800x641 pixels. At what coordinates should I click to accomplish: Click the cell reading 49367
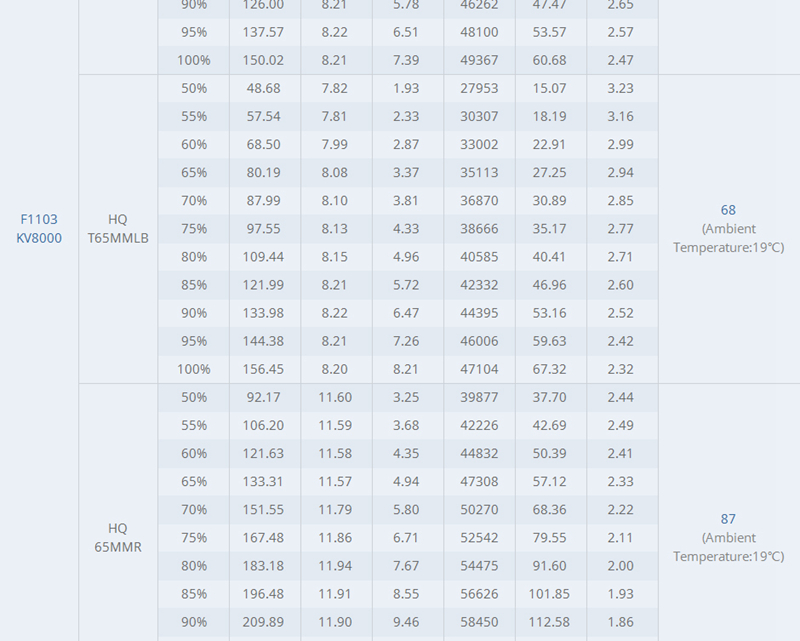pyautogui.click(x=479, y=60)
